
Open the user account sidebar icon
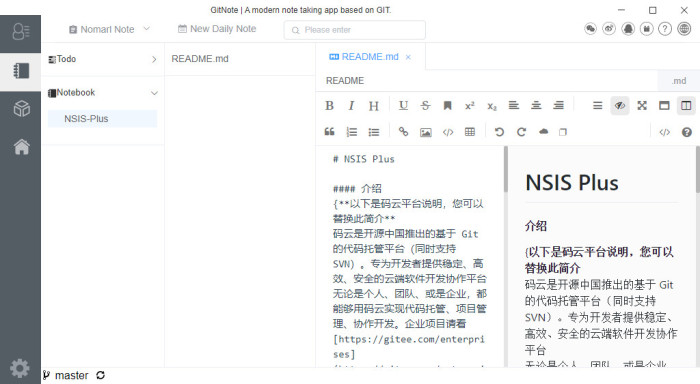pyautogui.click(x=21, y=32)
